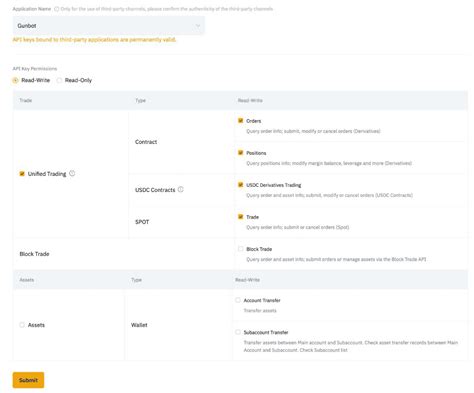Click the Submit button
Image resolution: width=474 pixels, height=393 pixels.
coord(28,380)
